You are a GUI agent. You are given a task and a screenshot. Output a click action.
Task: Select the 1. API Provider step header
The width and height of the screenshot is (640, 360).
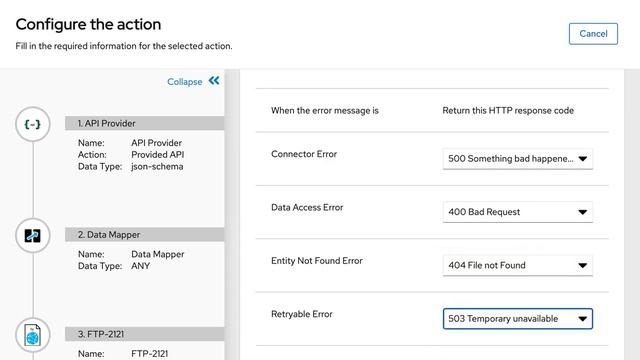point(144,123)
